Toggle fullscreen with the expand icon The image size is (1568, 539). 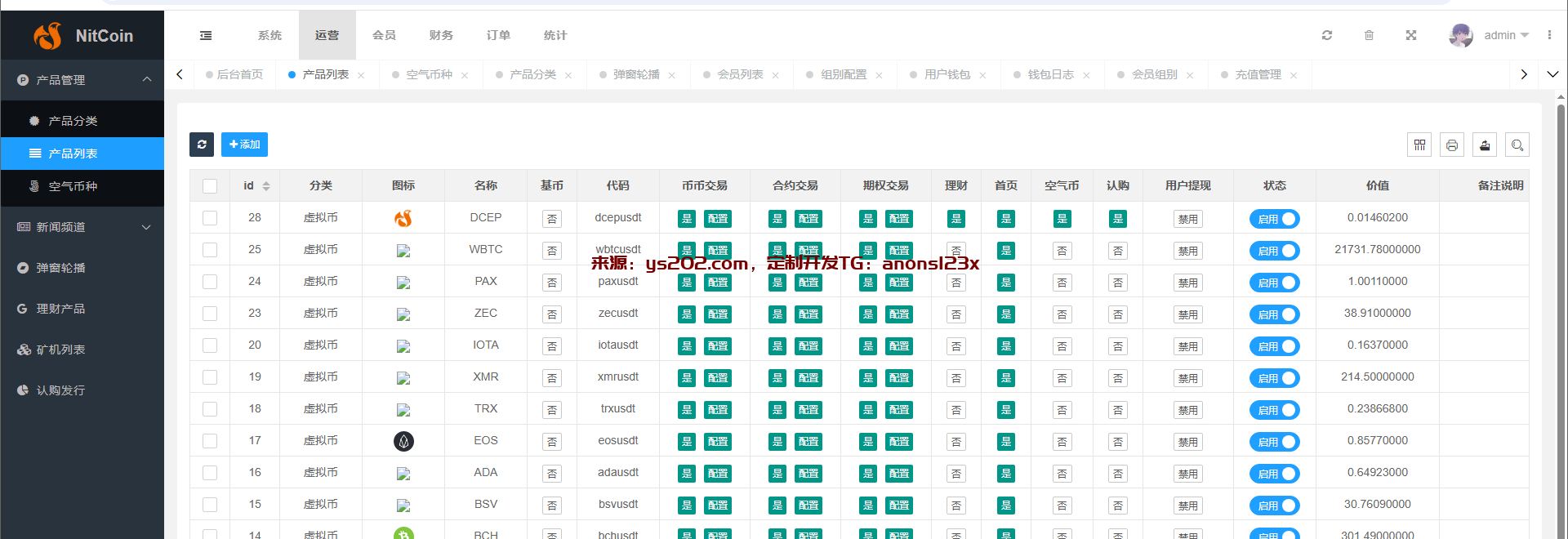1411,35
